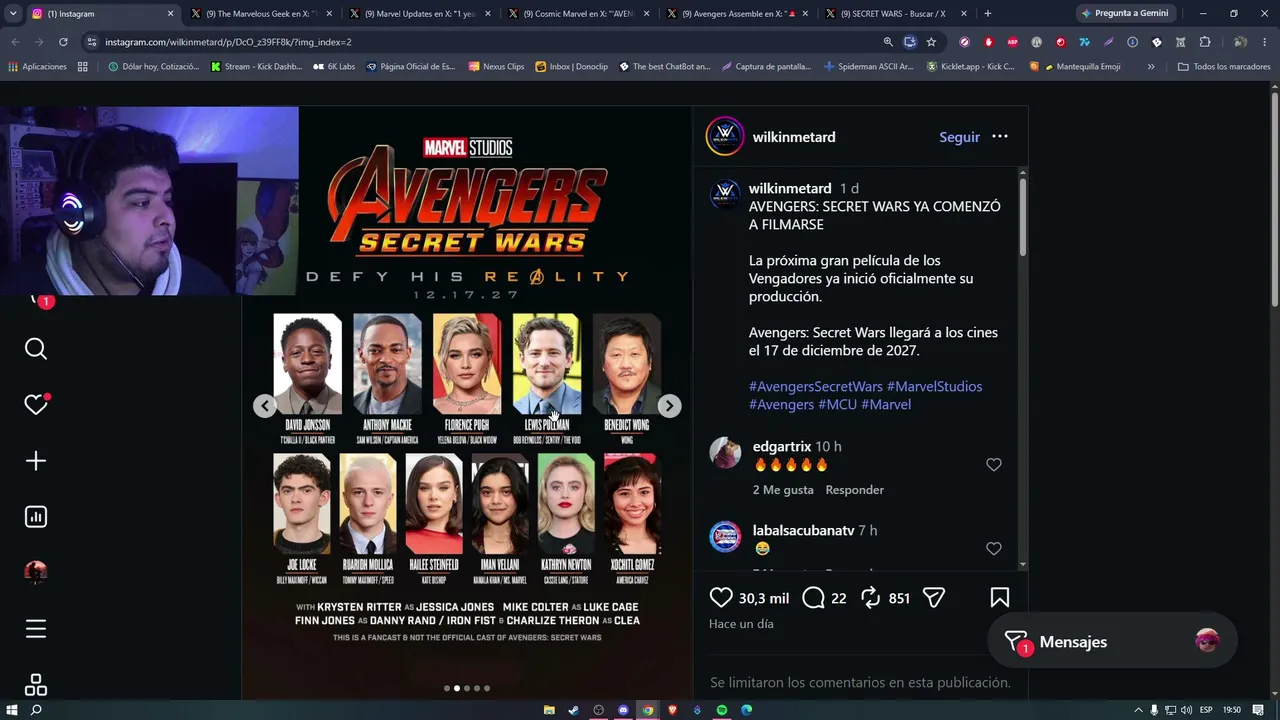This screenshot has width=1280, height=720.
Task: Open the #MCU hashtag link
Action: (x=837, y=405)
